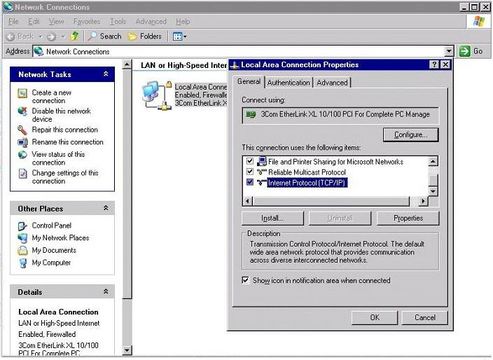Toggle the Reliable Multicast Protocol checkbox

[x=250, y=172]
